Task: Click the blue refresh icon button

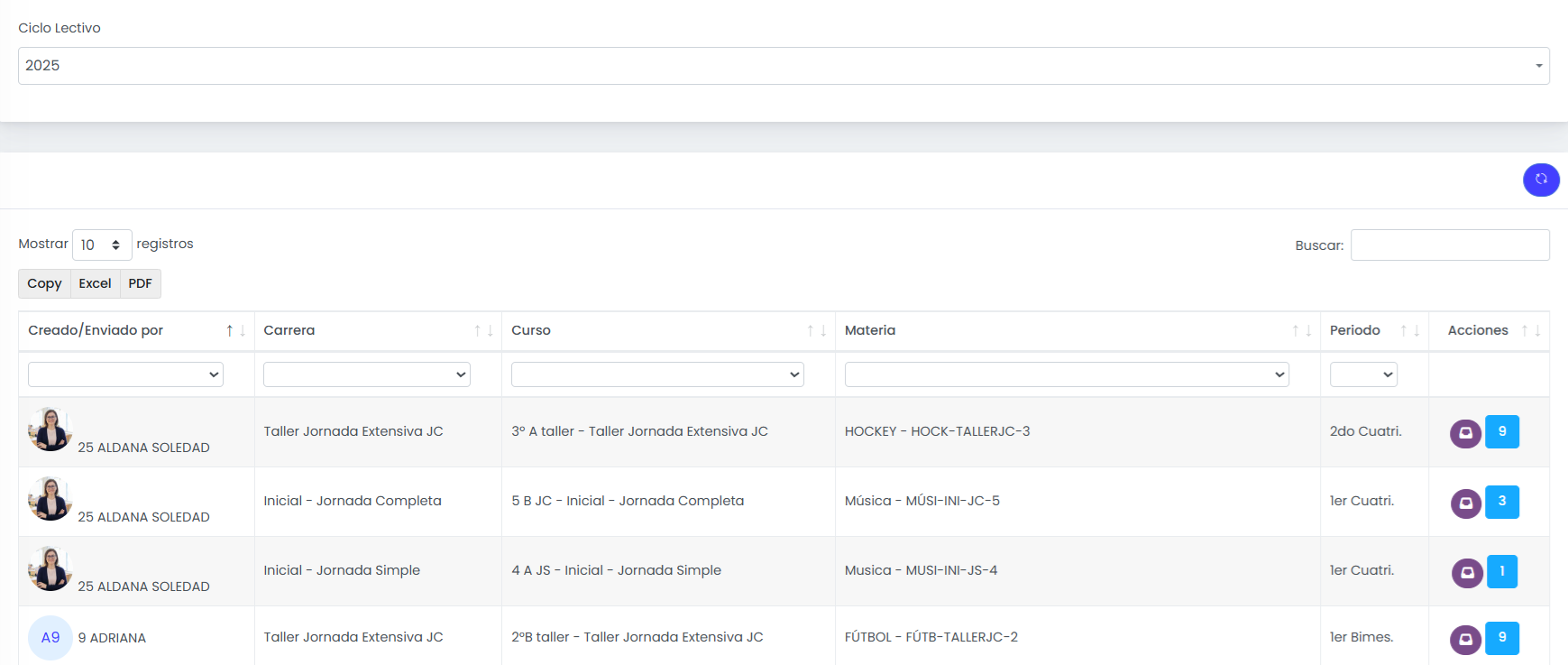Action: click(1541, 179)
